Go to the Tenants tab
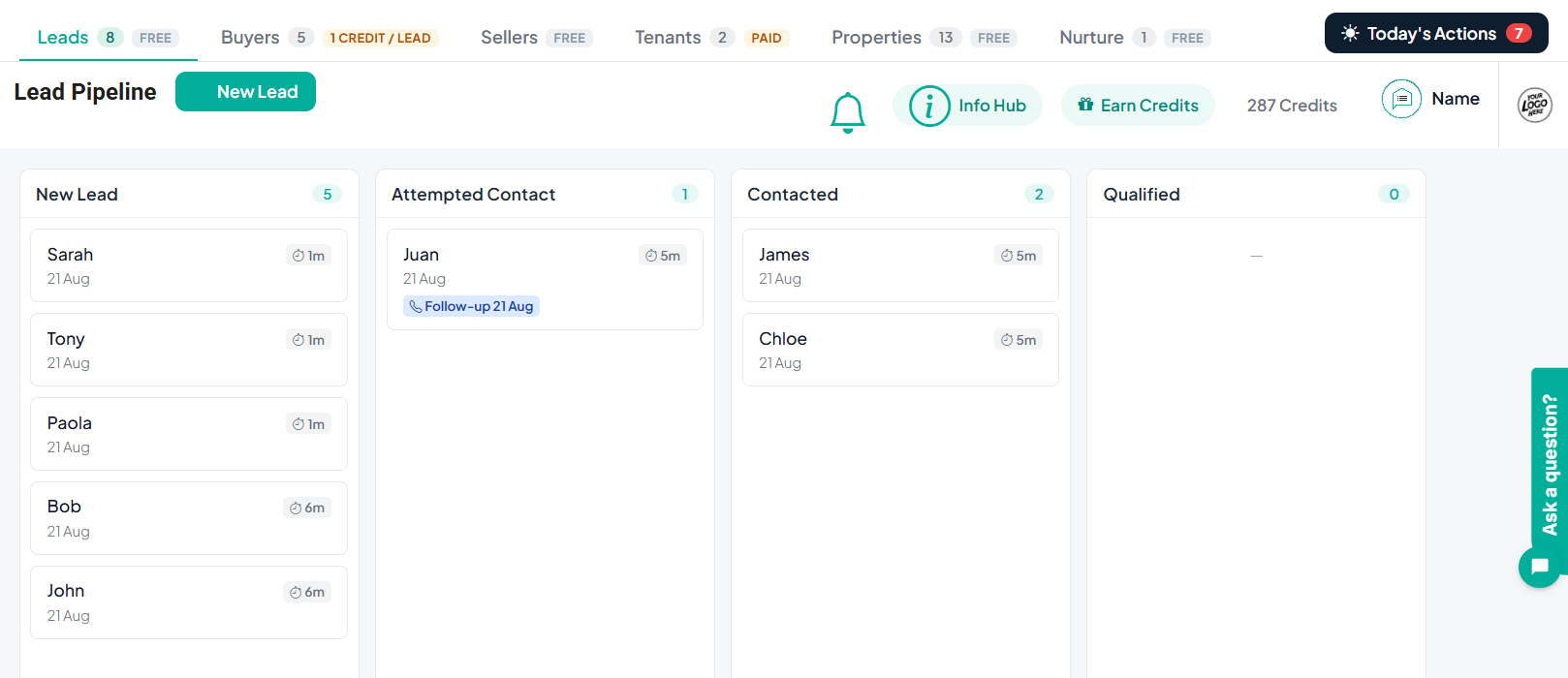 point(711,38)
